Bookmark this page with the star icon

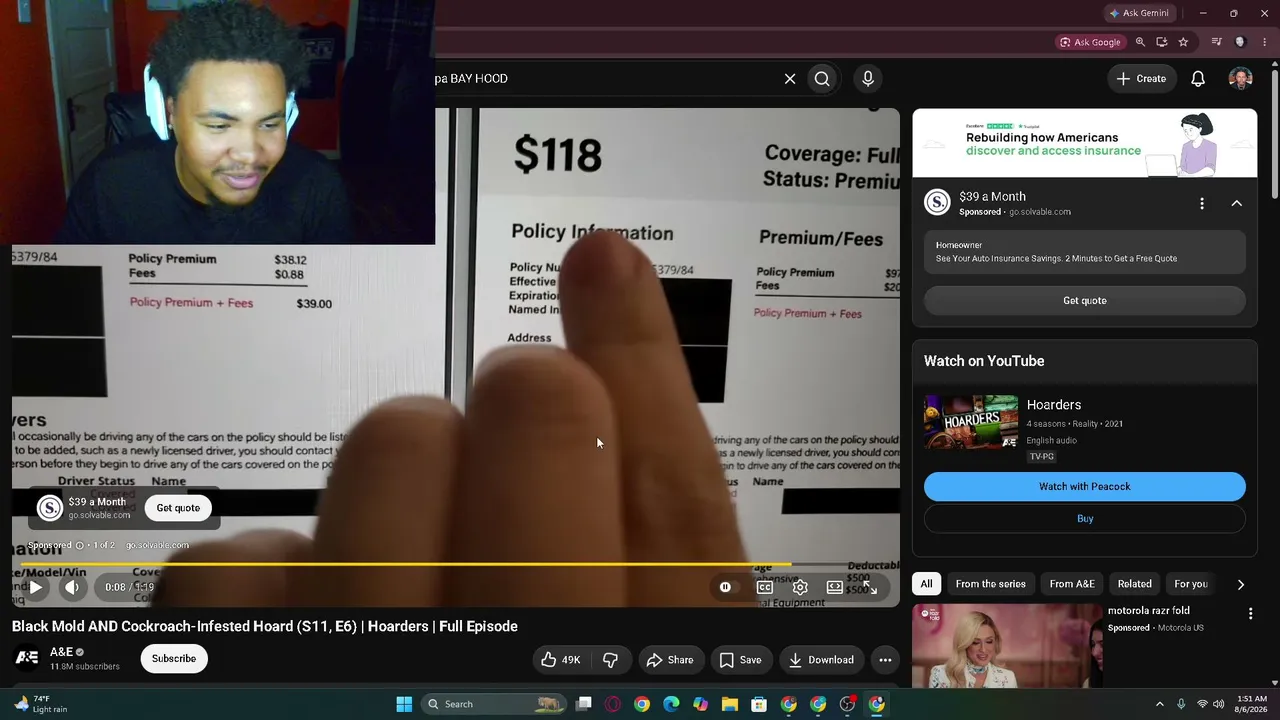tap(1184, 42)
